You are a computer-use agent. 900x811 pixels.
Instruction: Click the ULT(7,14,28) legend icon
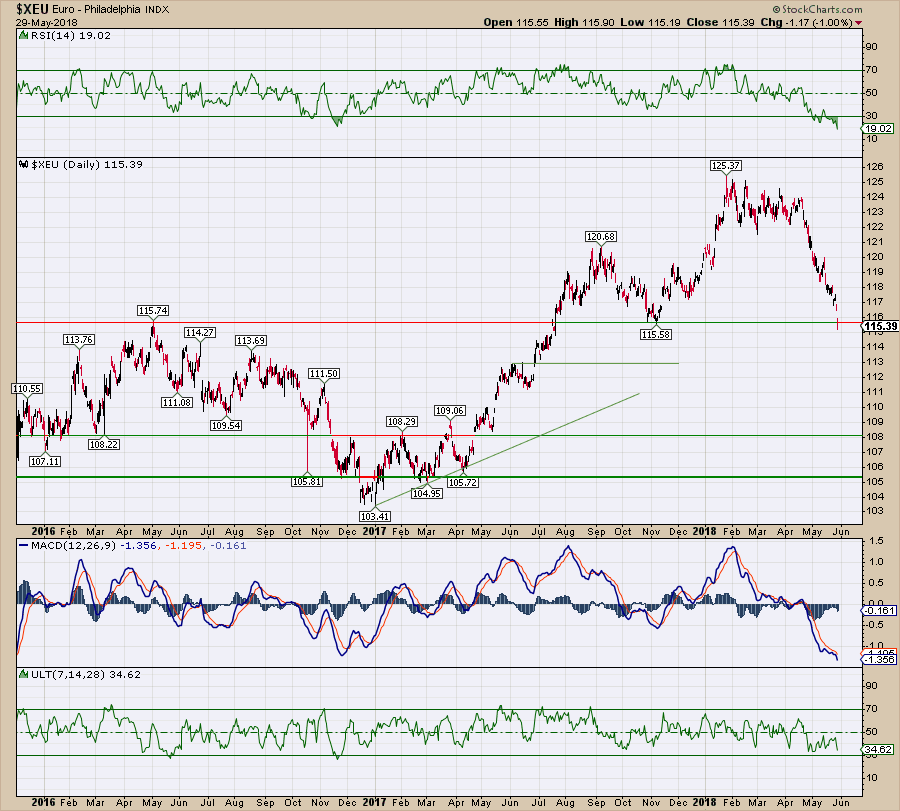click(22, 675)
